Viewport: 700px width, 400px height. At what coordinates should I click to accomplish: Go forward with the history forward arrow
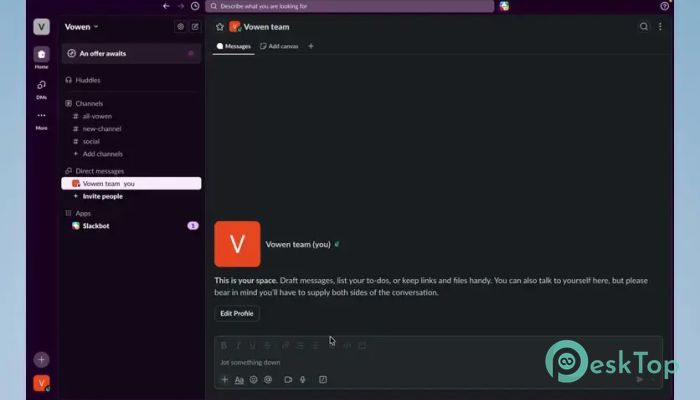[181, 6]
